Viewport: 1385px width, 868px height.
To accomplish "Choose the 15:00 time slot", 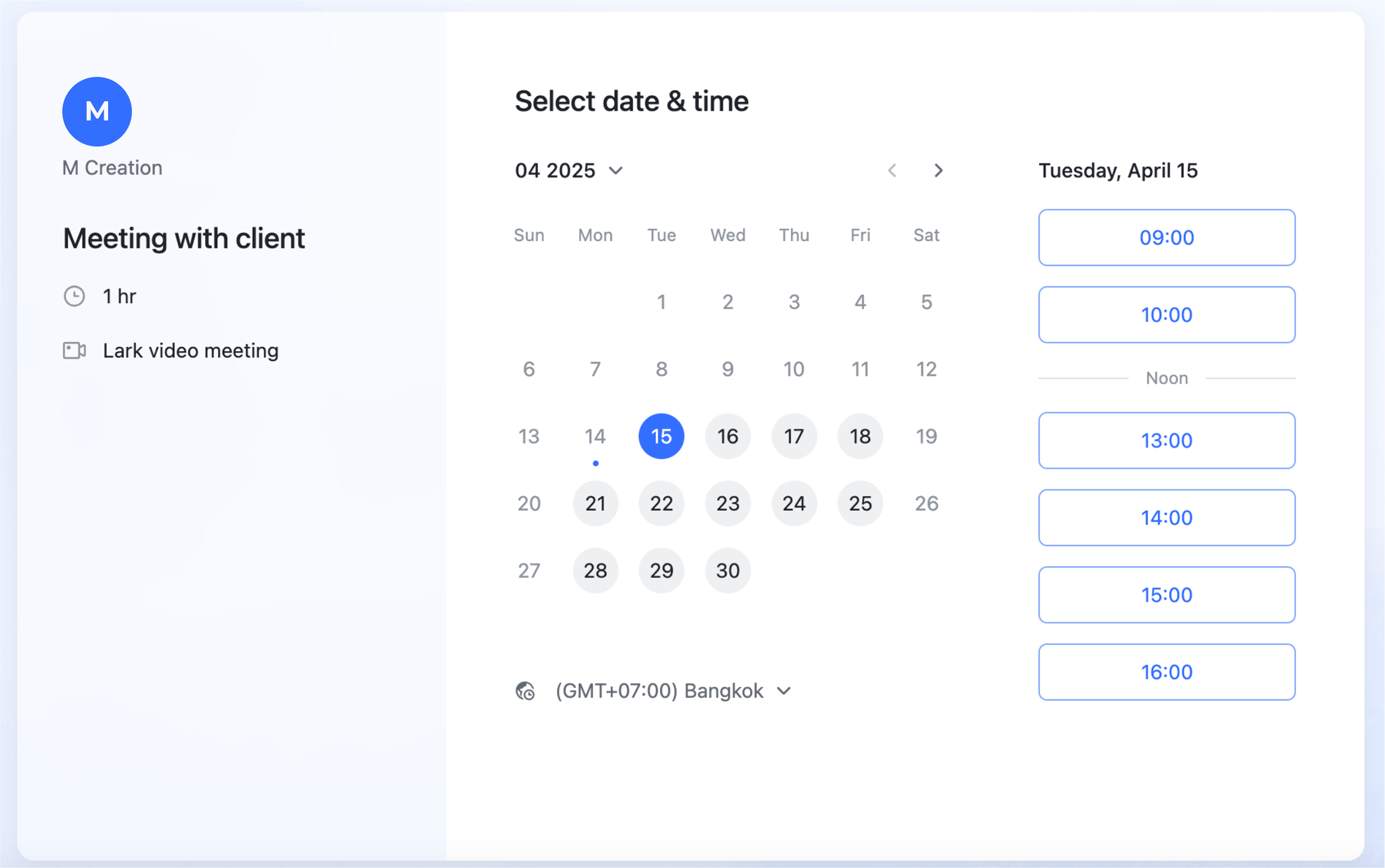I will [1167, 595].
